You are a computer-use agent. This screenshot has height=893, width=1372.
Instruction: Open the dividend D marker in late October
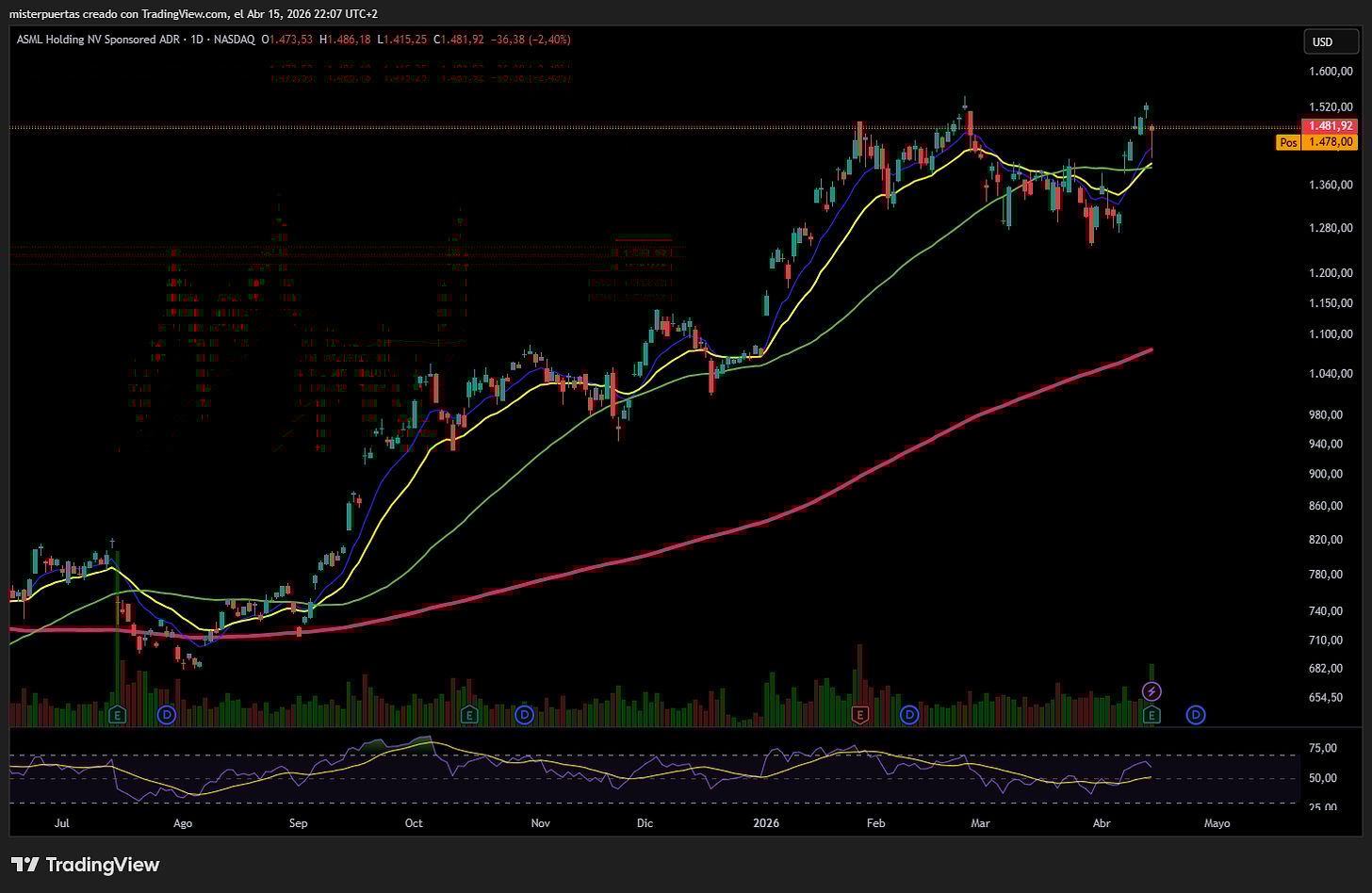tap(525, 715)
